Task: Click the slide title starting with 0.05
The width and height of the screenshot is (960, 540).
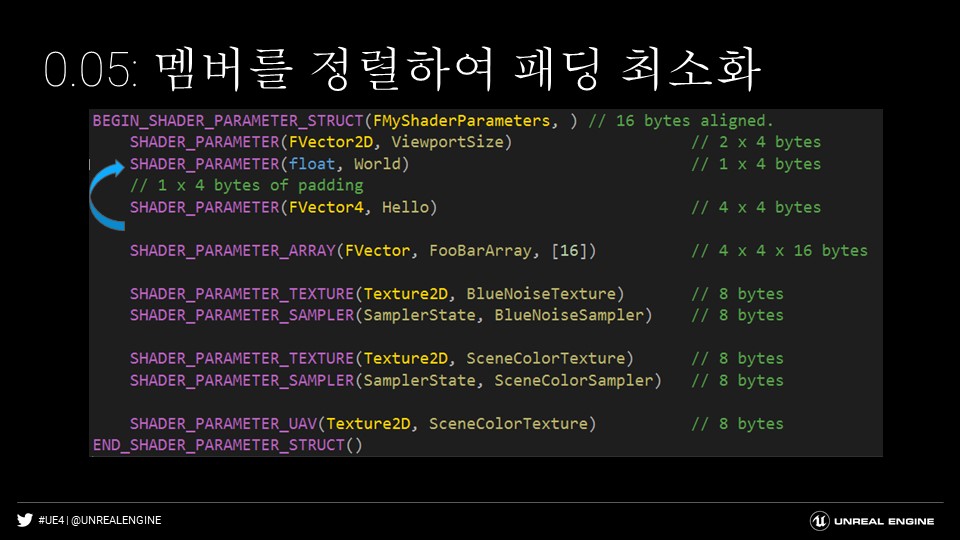Action: pos(402,69)
